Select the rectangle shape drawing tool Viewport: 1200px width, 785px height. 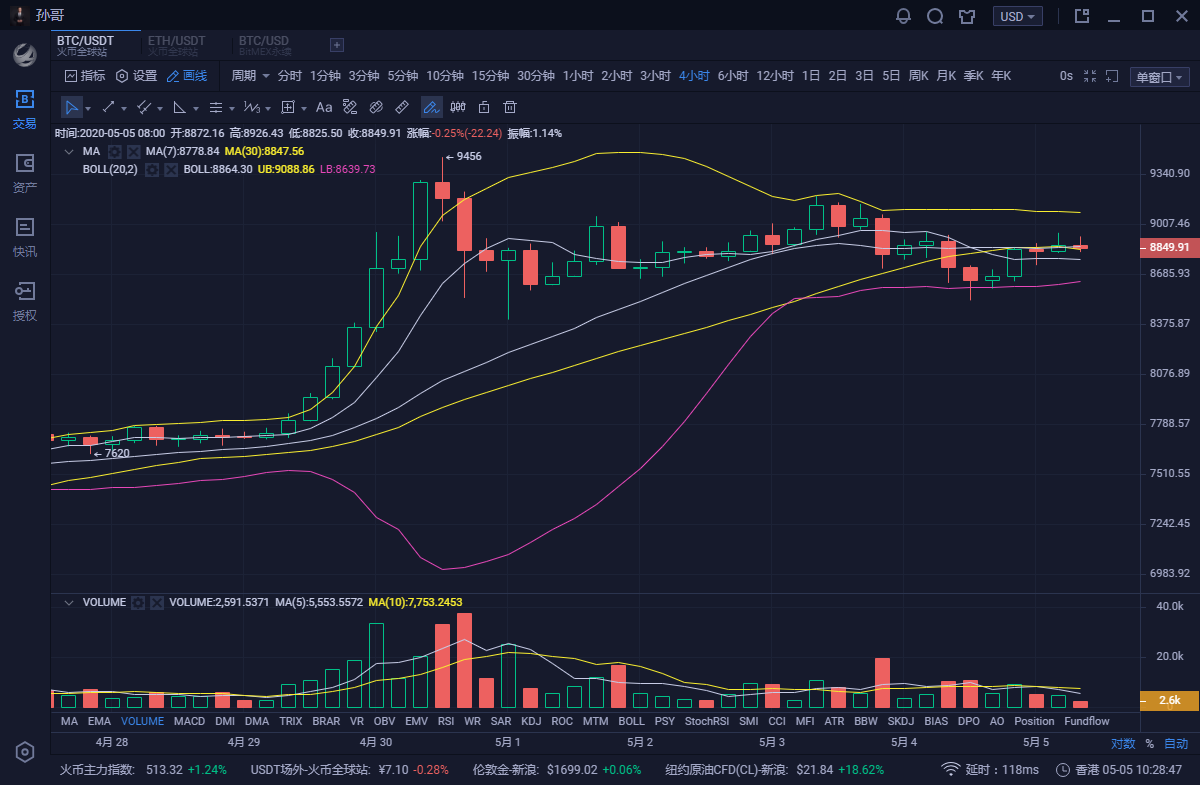tap(288, 107)
